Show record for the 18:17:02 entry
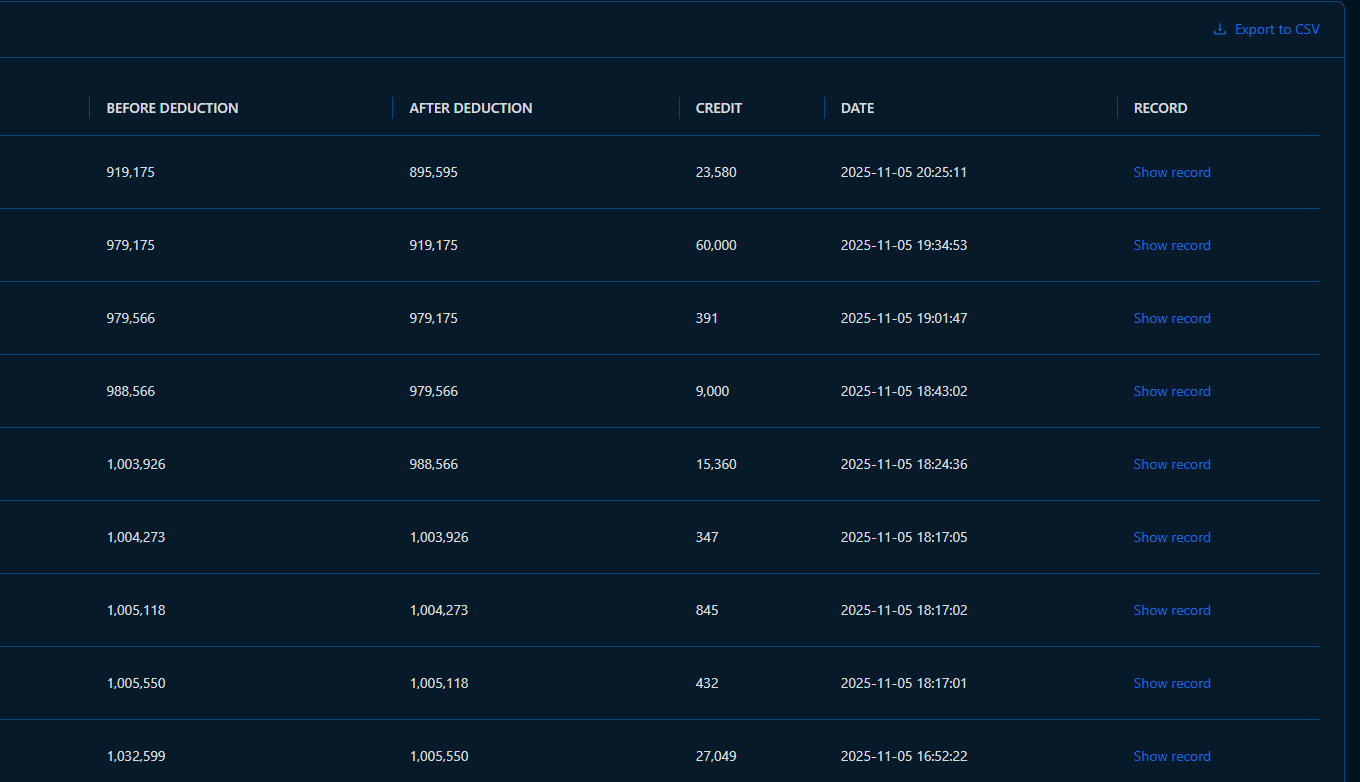Image resolution: width=1360 pixels, height=782 pixels. [1171, 610]
